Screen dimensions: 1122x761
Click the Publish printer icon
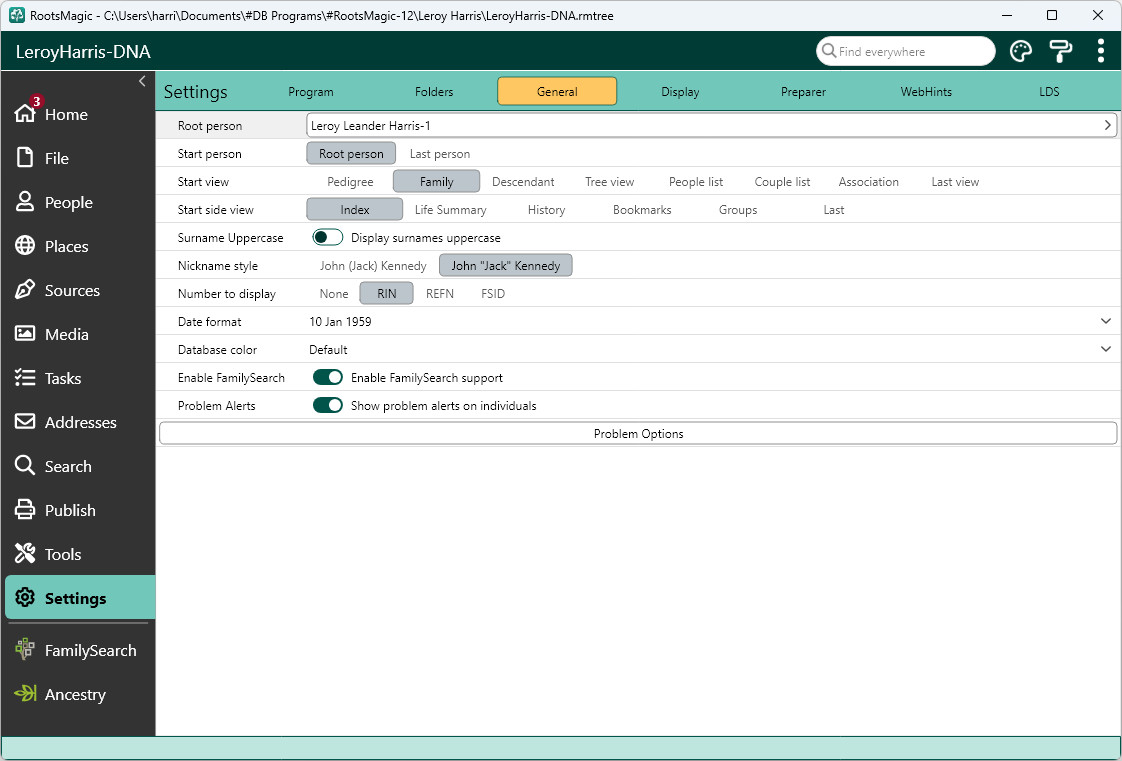(x=25, y=509)
